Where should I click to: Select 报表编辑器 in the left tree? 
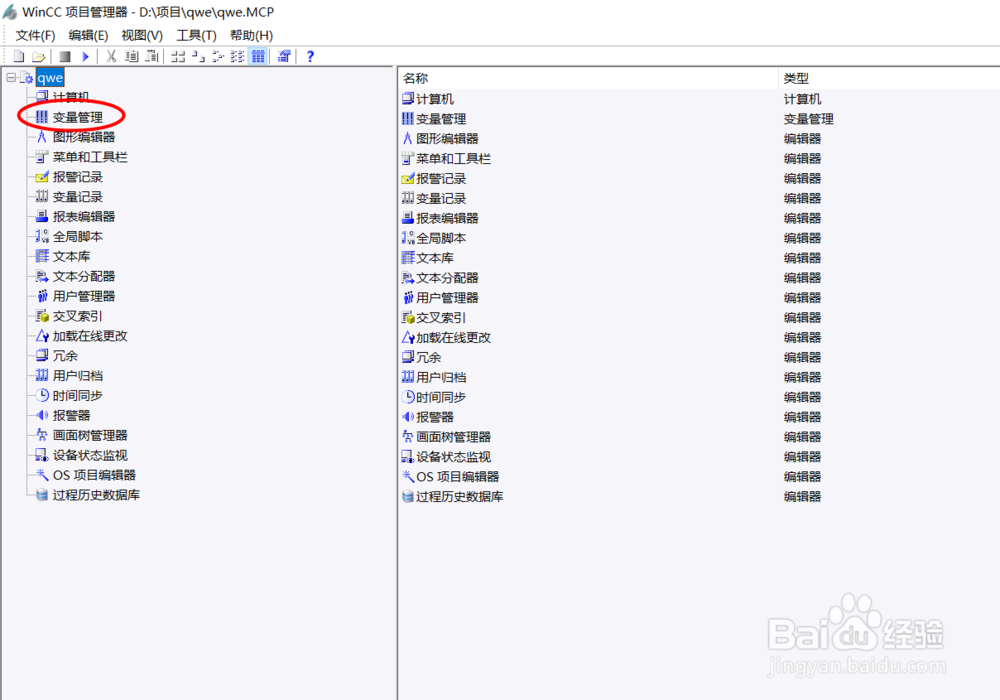coord(84,216)
